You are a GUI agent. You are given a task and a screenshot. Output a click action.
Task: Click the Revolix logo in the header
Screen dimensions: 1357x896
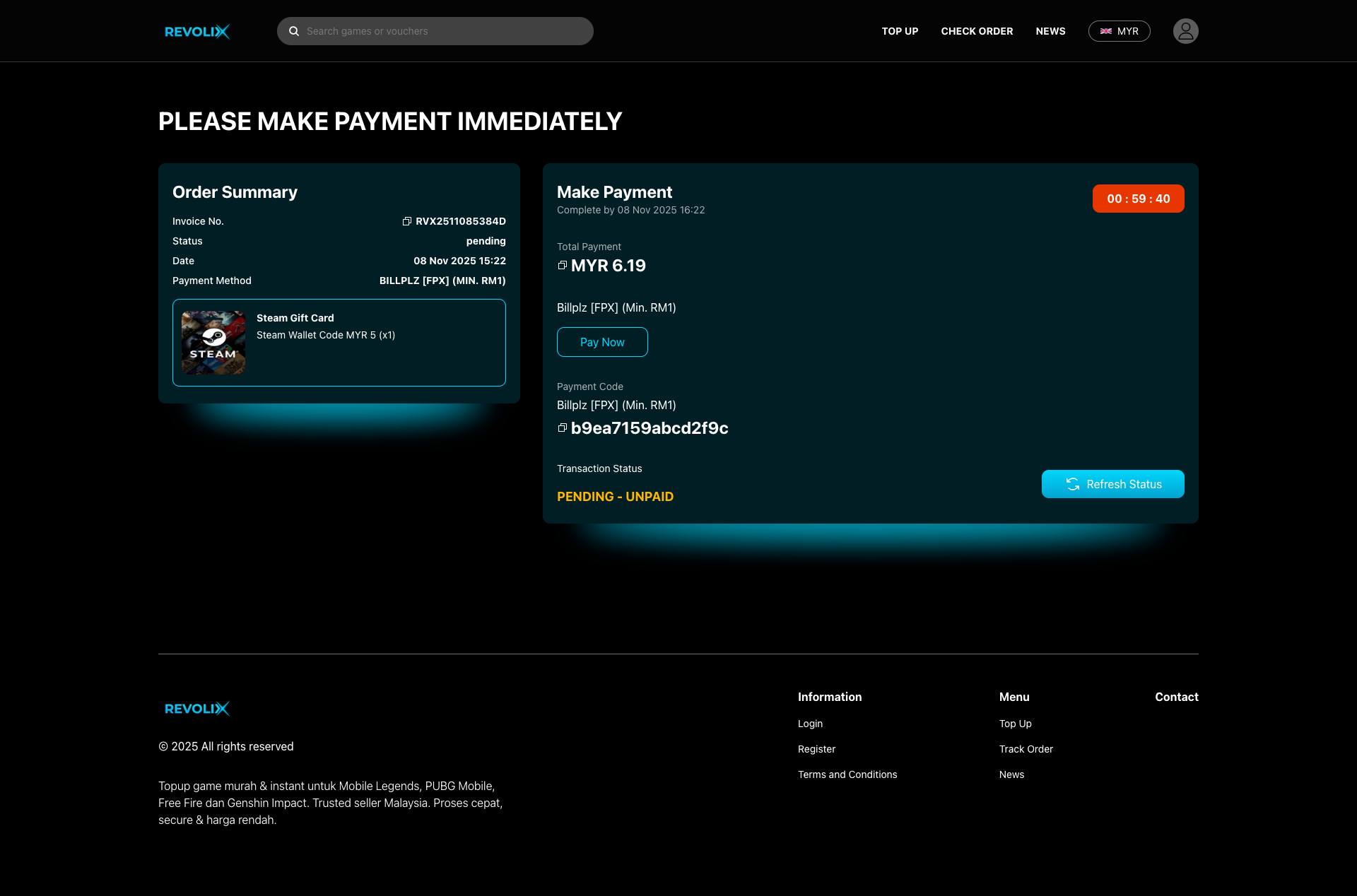(197, 31)
